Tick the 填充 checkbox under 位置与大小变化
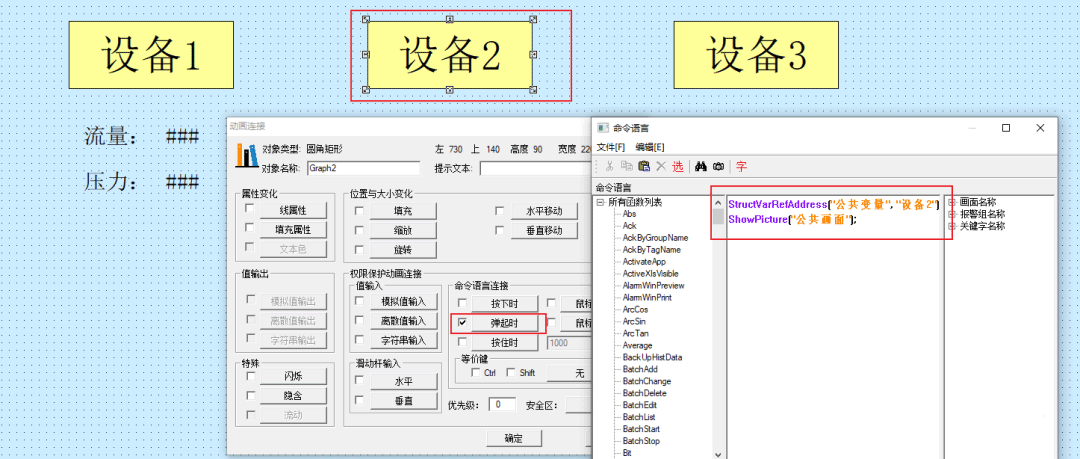This screenshot has width=1080, height=459. tap(359, 210)
